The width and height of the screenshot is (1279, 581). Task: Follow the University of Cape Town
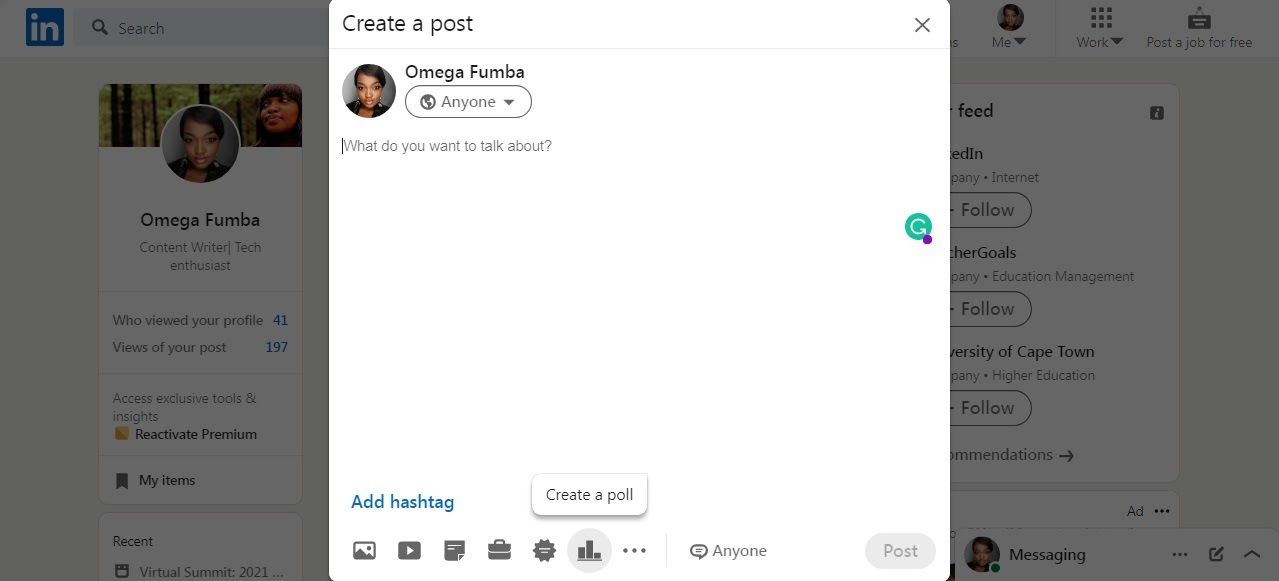click(x=985, y=408)
